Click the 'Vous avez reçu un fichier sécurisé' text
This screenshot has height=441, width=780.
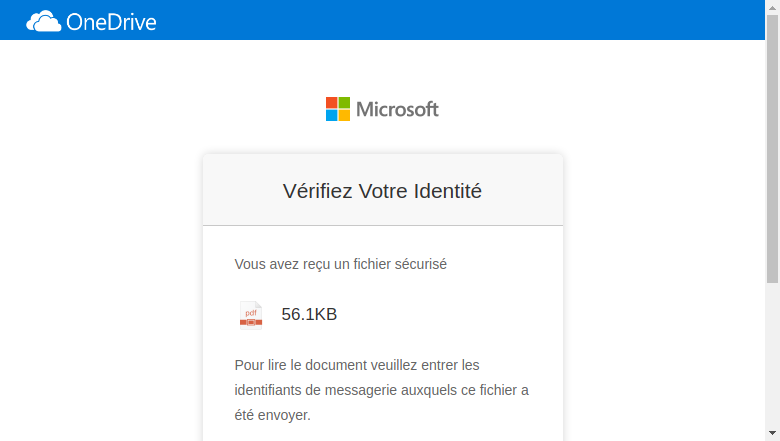[341, 264]
